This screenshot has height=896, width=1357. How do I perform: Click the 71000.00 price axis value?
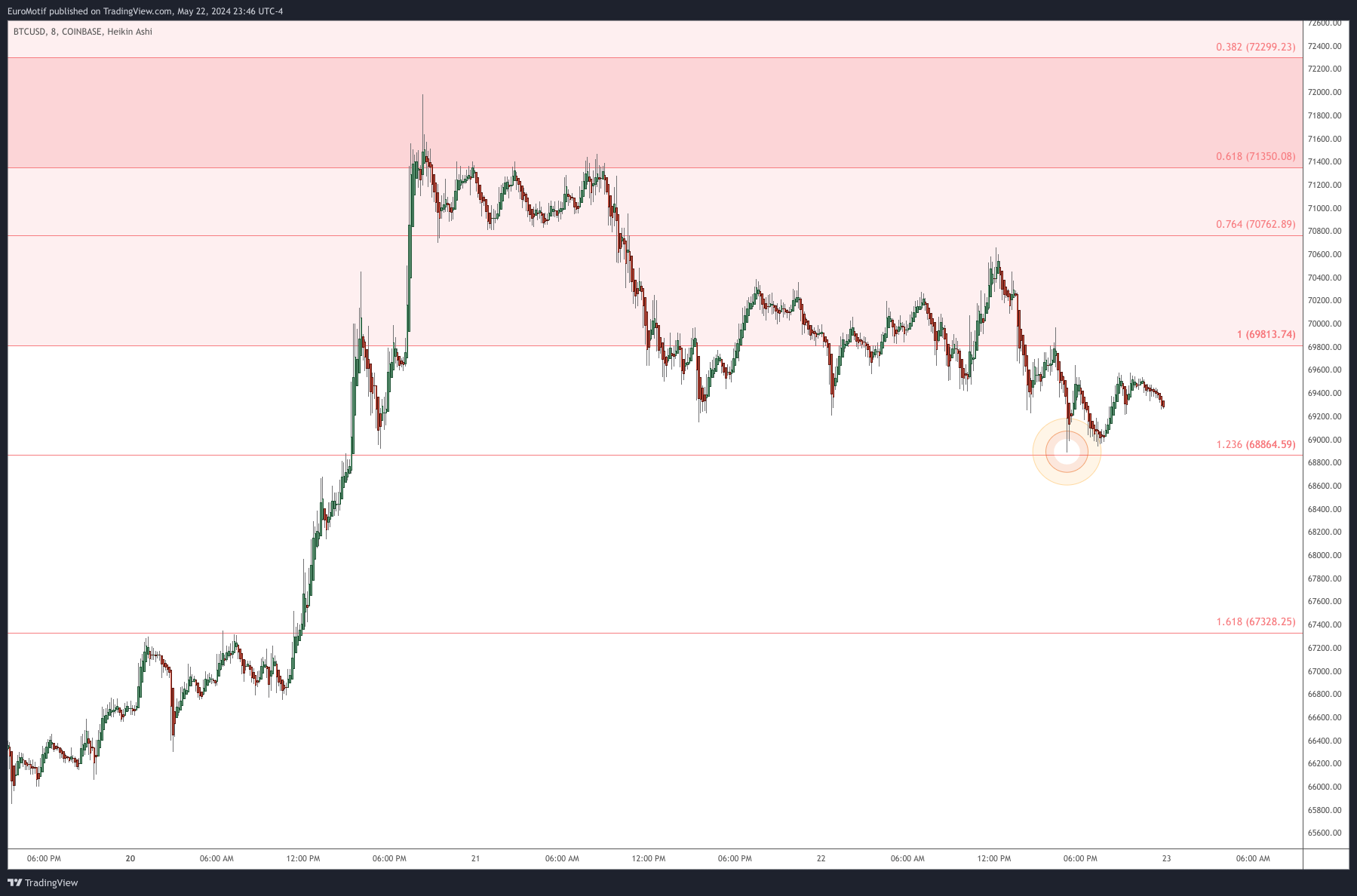1325,208
